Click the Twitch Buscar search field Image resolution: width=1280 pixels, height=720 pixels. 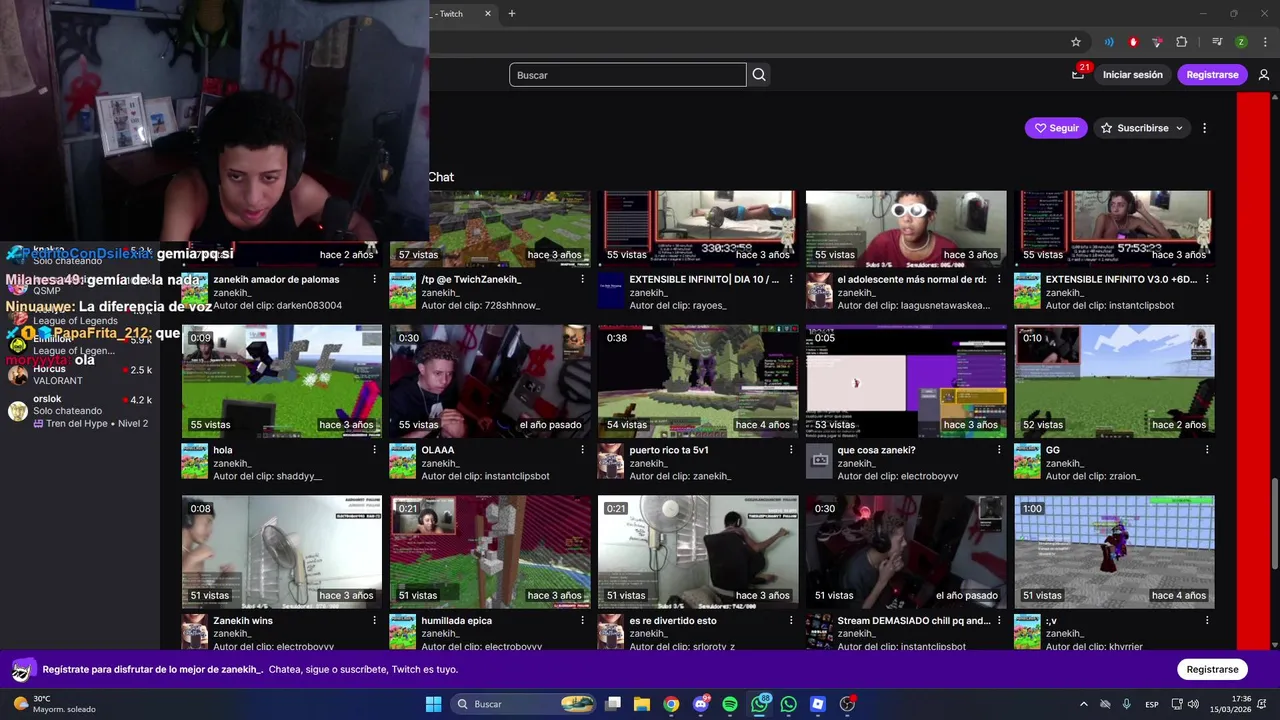[x=628, y=75]
